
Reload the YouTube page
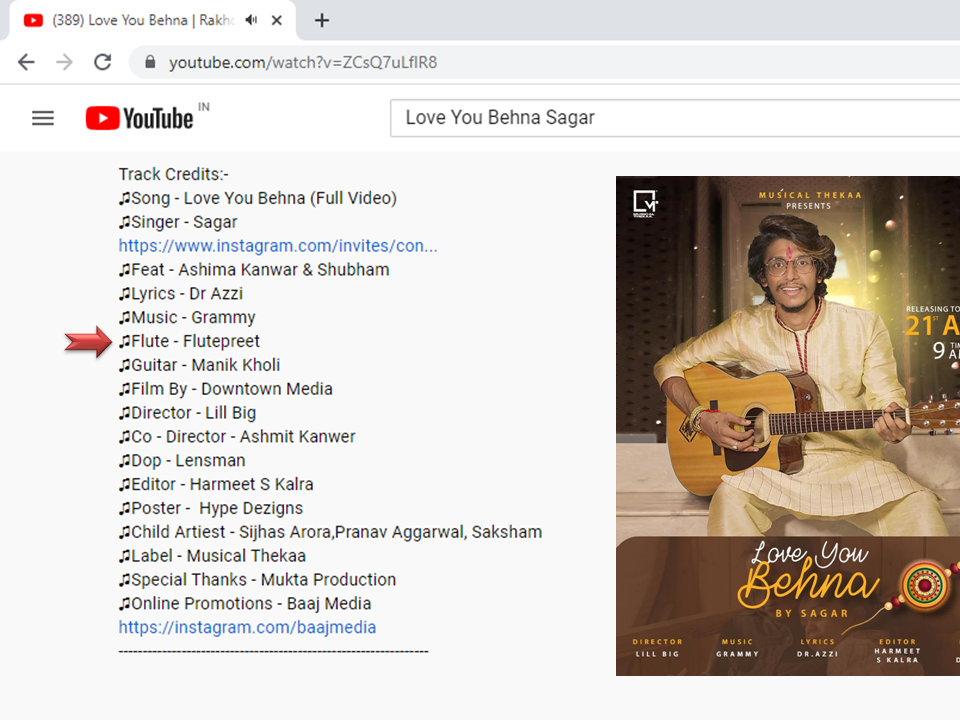(x=102, y=62)
